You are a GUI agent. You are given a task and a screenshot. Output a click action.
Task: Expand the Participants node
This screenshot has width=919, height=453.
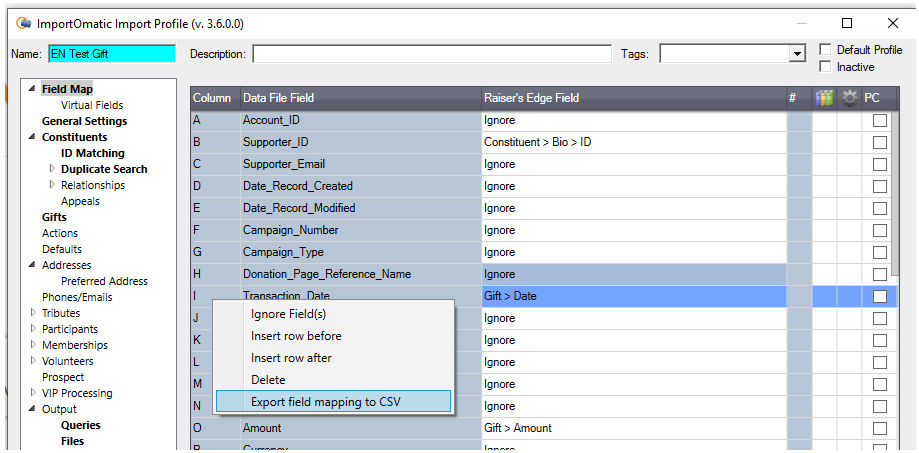tap(33, 329)
